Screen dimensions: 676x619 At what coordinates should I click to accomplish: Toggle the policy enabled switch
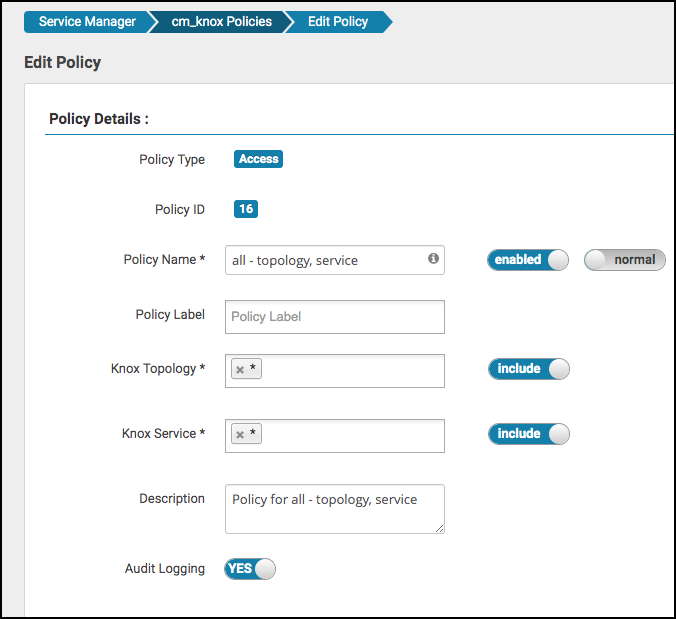click(x=528, y=260)
